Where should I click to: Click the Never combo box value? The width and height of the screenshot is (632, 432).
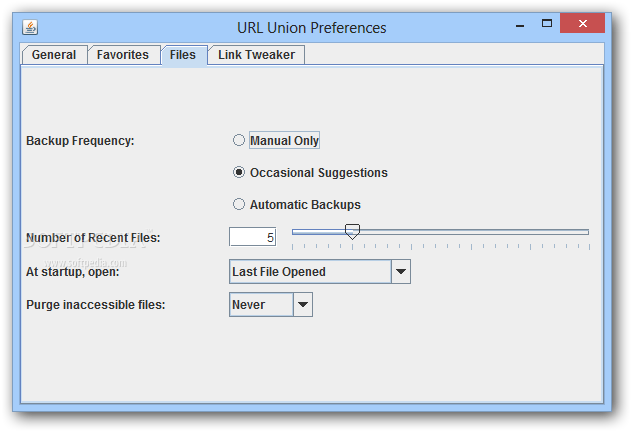tap(261, 305)
